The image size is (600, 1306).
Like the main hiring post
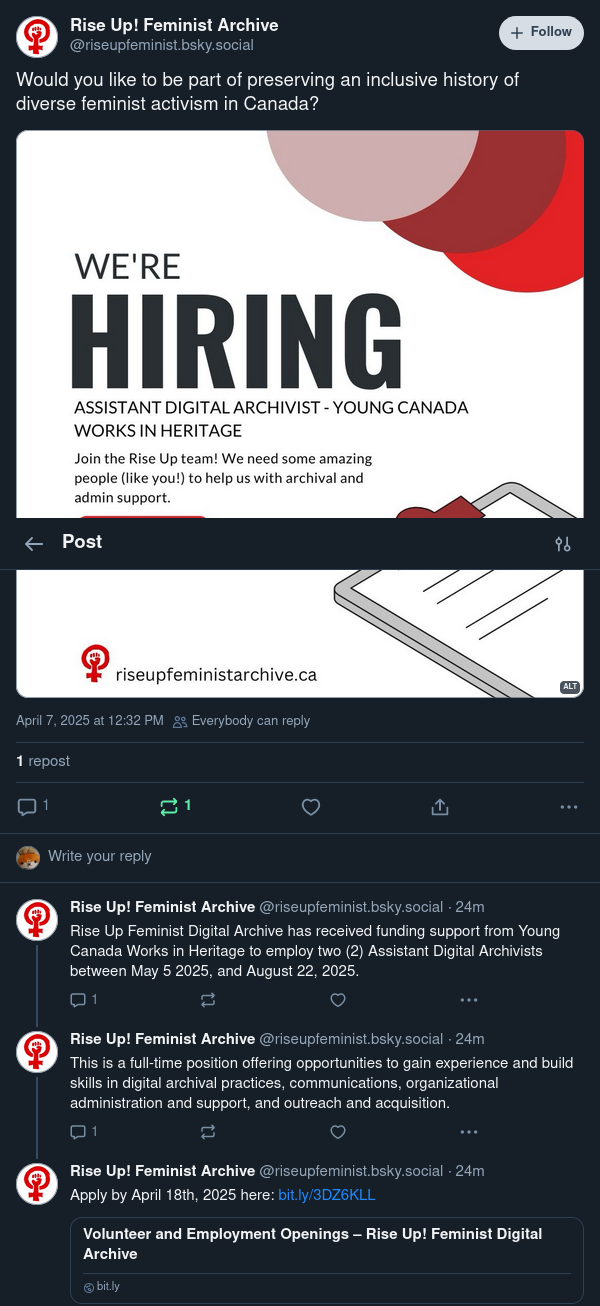(x=311, y=807)
